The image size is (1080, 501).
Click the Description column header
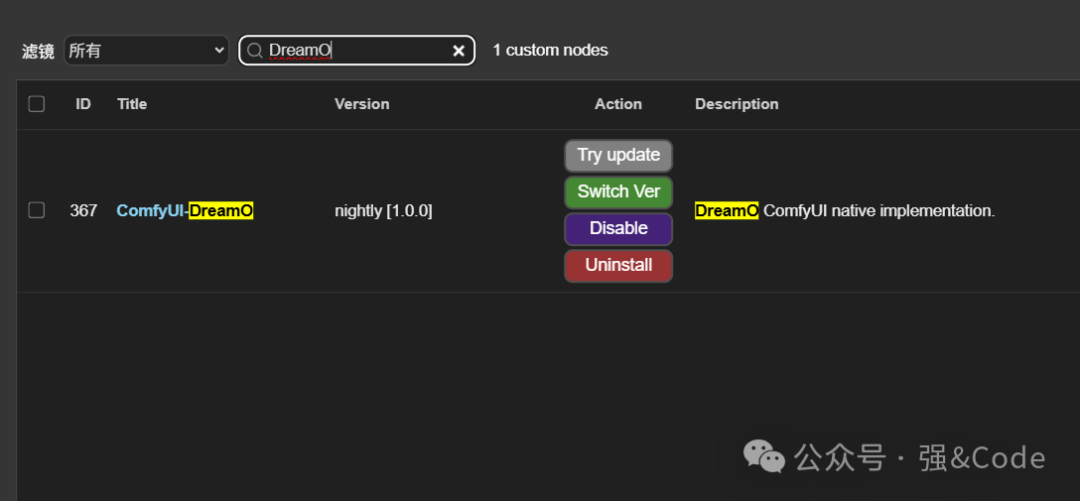(x=737, y=104)
